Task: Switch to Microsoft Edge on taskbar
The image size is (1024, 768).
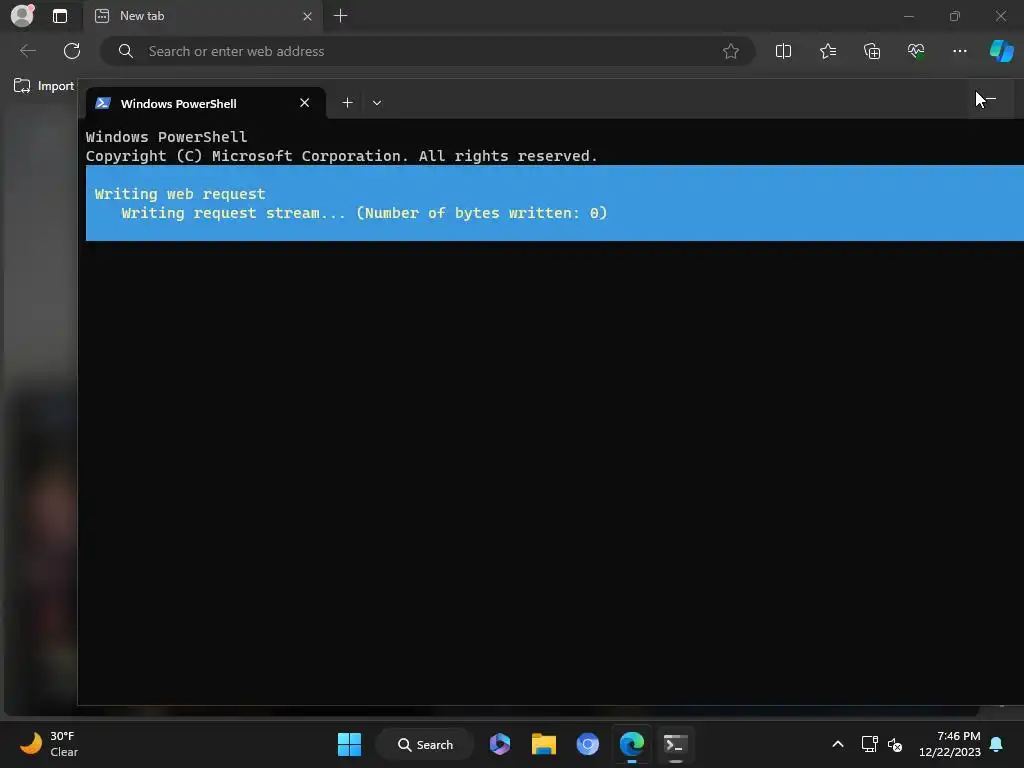Action: tap(632, 744)
